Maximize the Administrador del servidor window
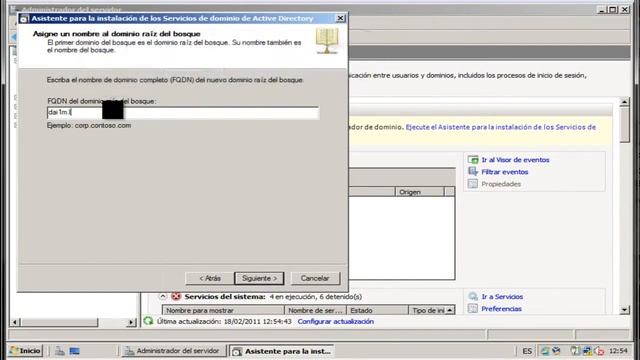The image size is (640, 360). pos(613,9)
